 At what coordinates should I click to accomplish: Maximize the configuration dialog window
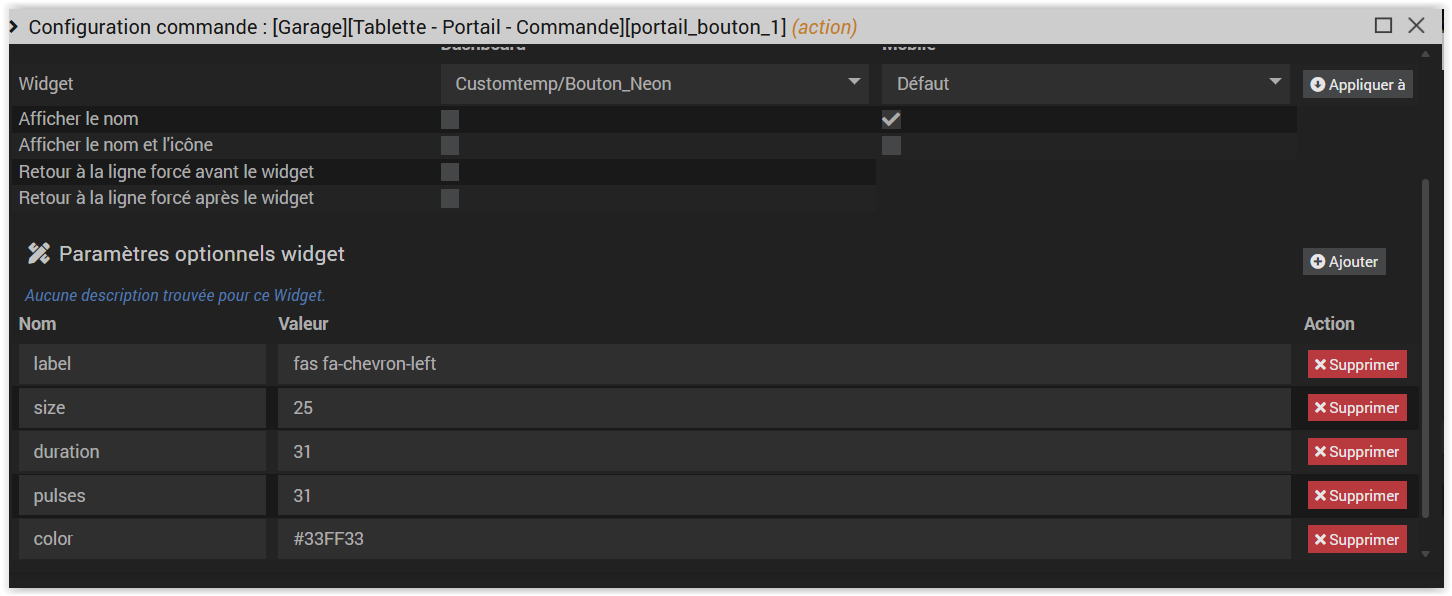point(1383,26)
